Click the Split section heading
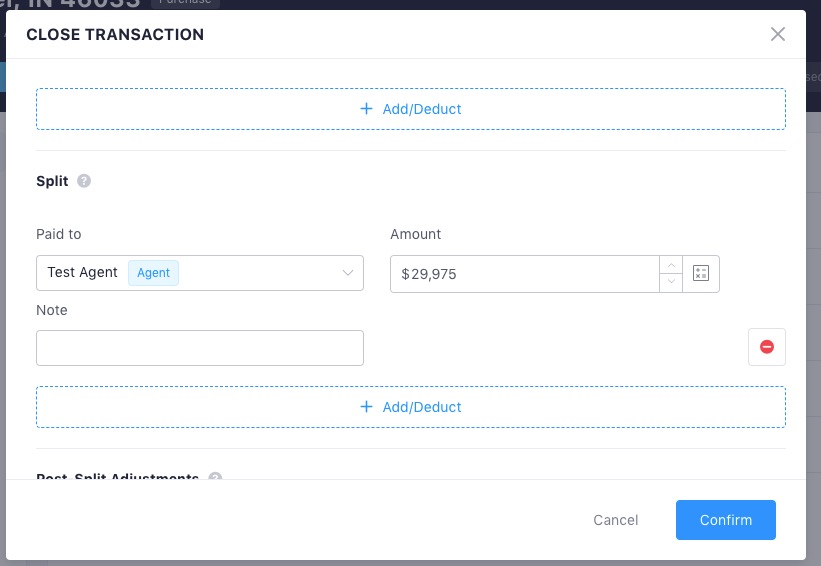 52,181
